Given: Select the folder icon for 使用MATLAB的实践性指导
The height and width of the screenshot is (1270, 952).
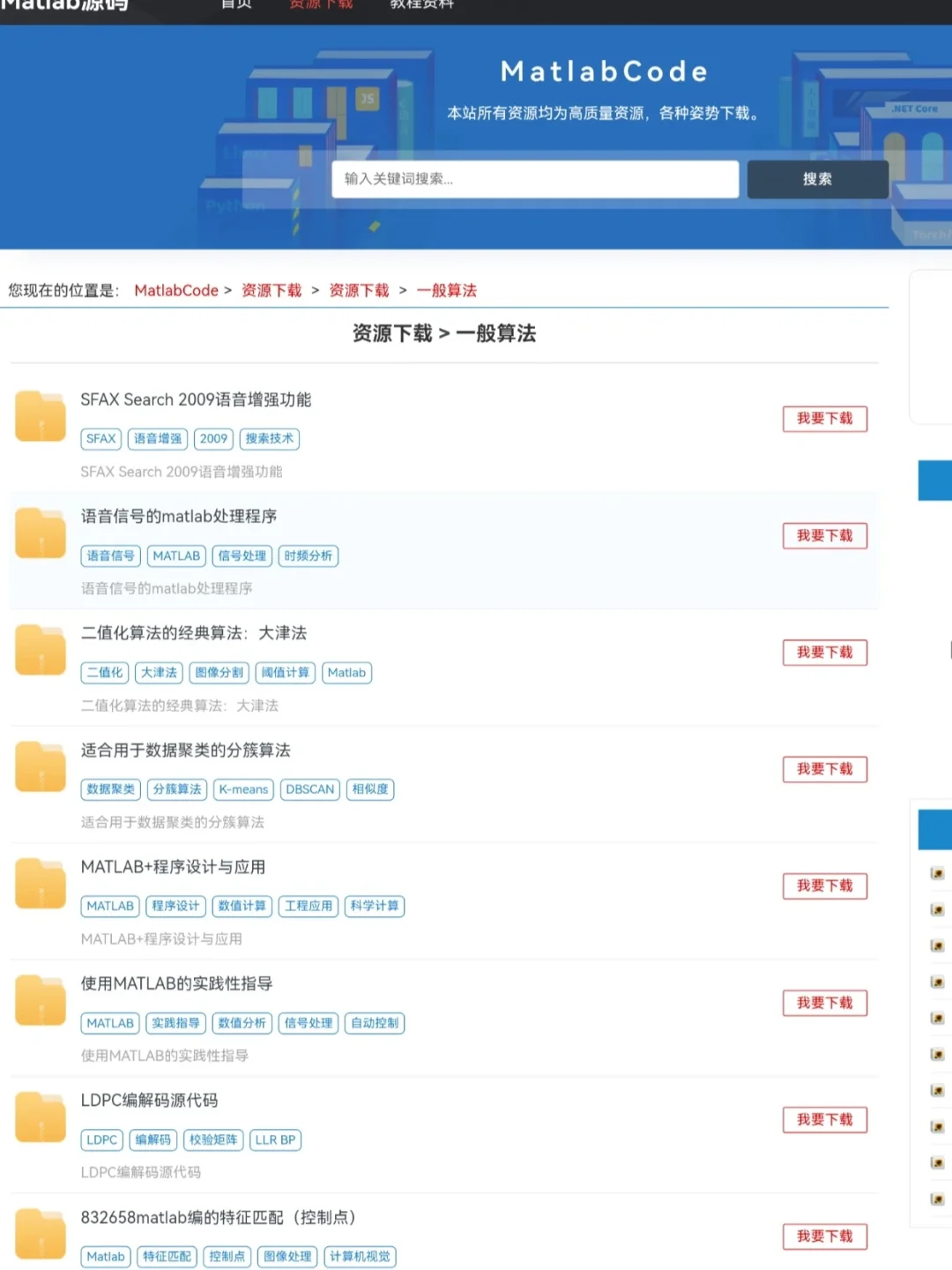Looking at the screenshot, I should [x=40, y=999].
